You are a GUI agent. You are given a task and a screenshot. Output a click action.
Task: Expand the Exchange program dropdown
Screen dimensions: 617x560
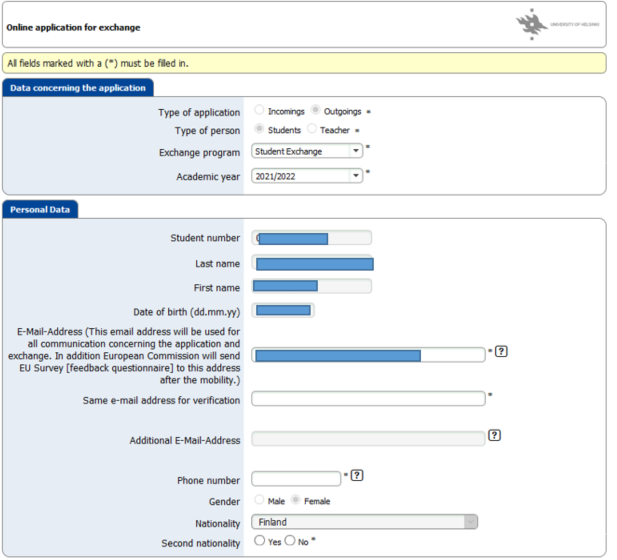(355, 152)
